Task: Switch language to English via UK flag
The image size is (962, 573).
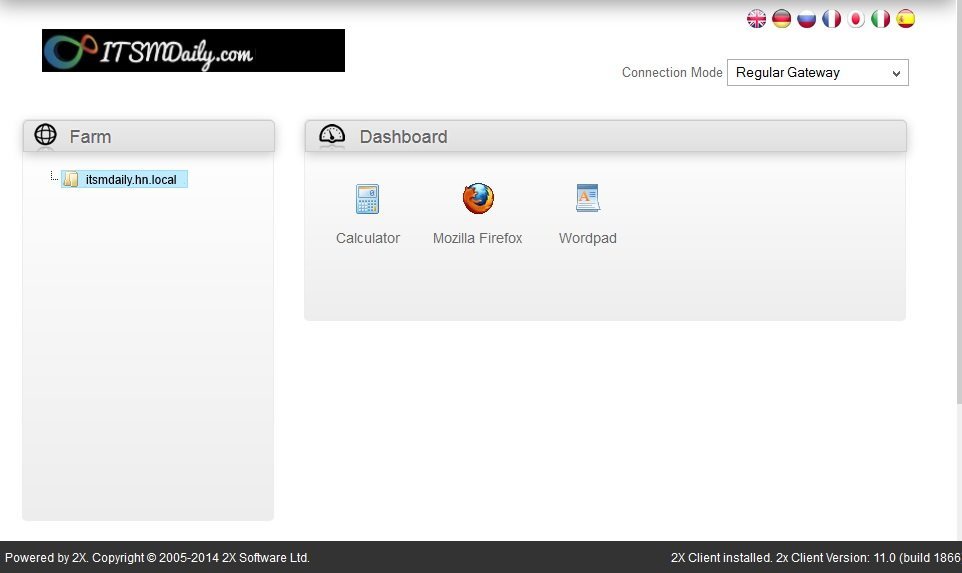Action: [756, 19]
